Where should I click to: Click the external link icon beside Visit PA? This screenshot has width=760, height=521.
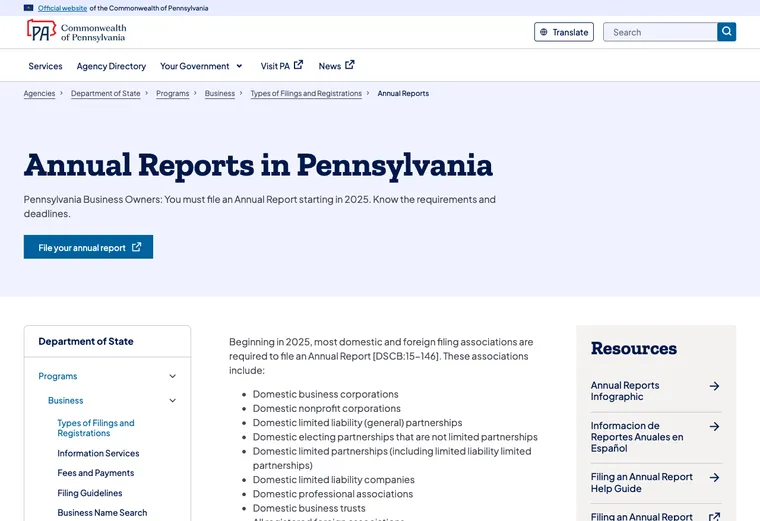pyautogui.click(x=299, y=65)
